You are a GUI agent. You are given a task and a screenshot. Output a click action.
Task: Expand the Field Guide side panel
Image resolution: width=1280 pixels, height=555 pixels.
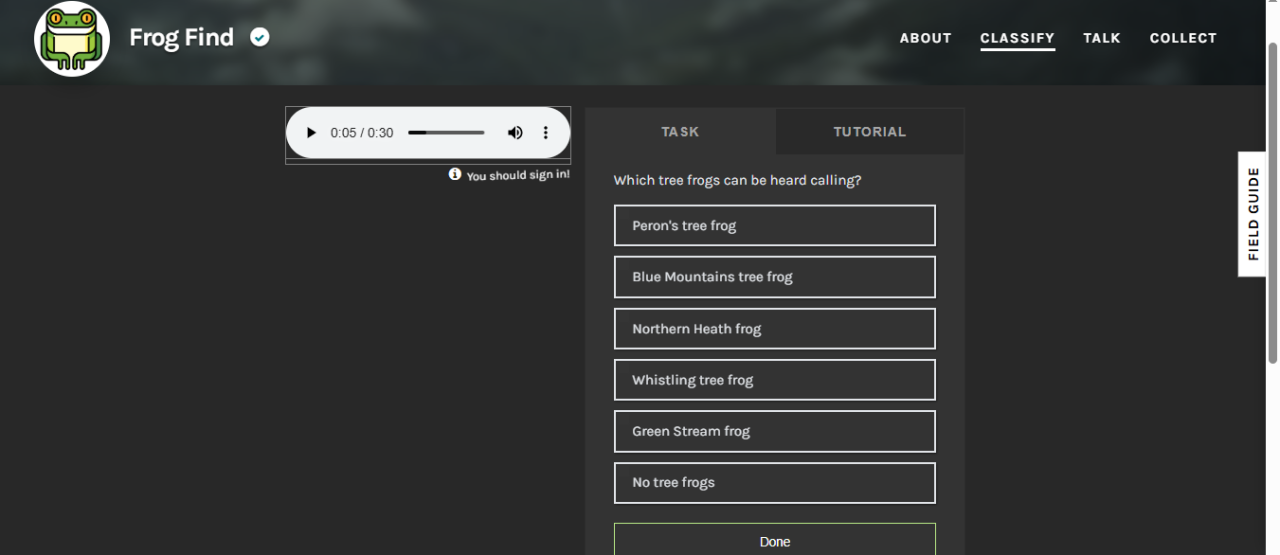[x=1253, y=214]
